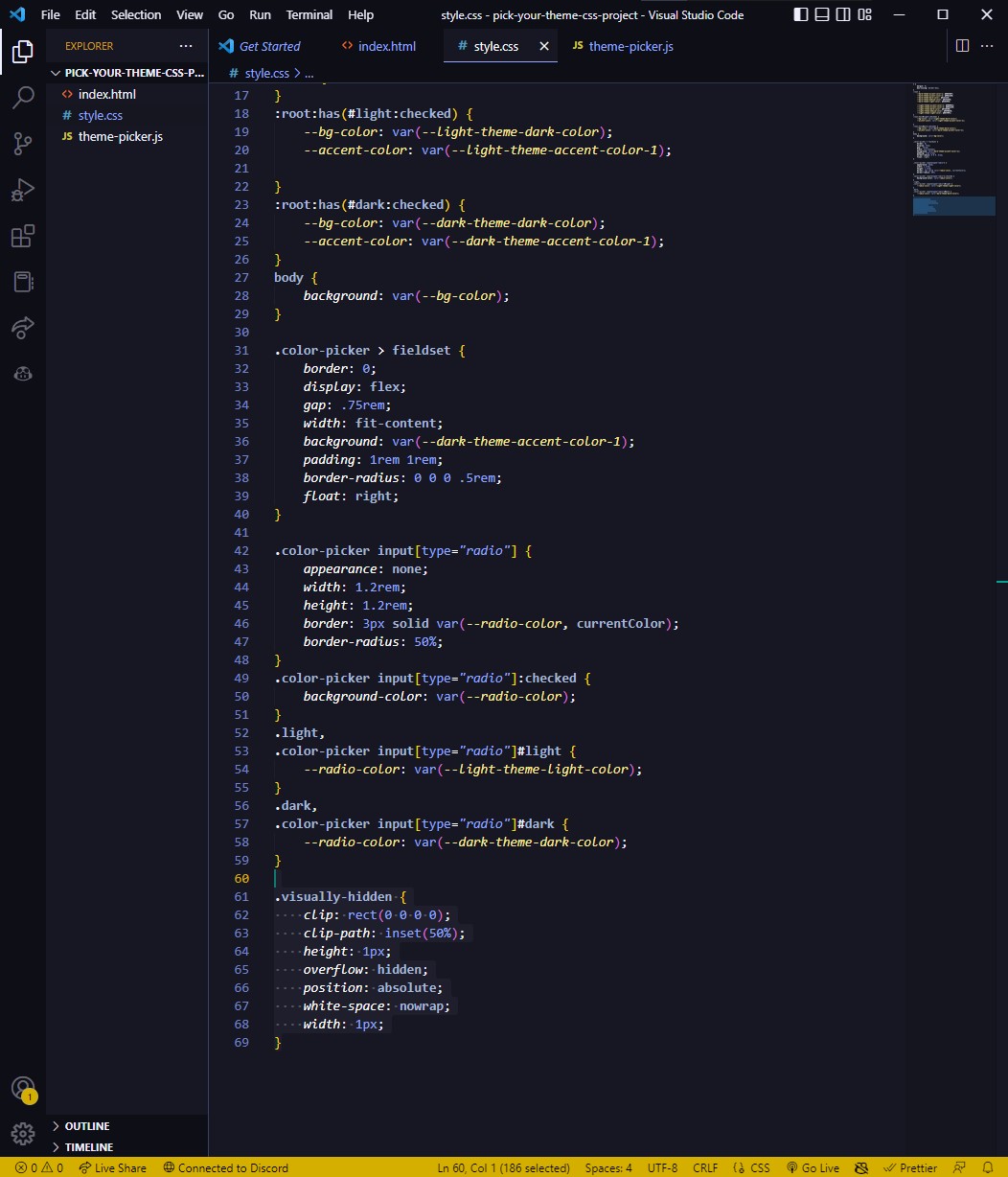Open Explorer Views and More Actions ellipsis

[186, 46]
